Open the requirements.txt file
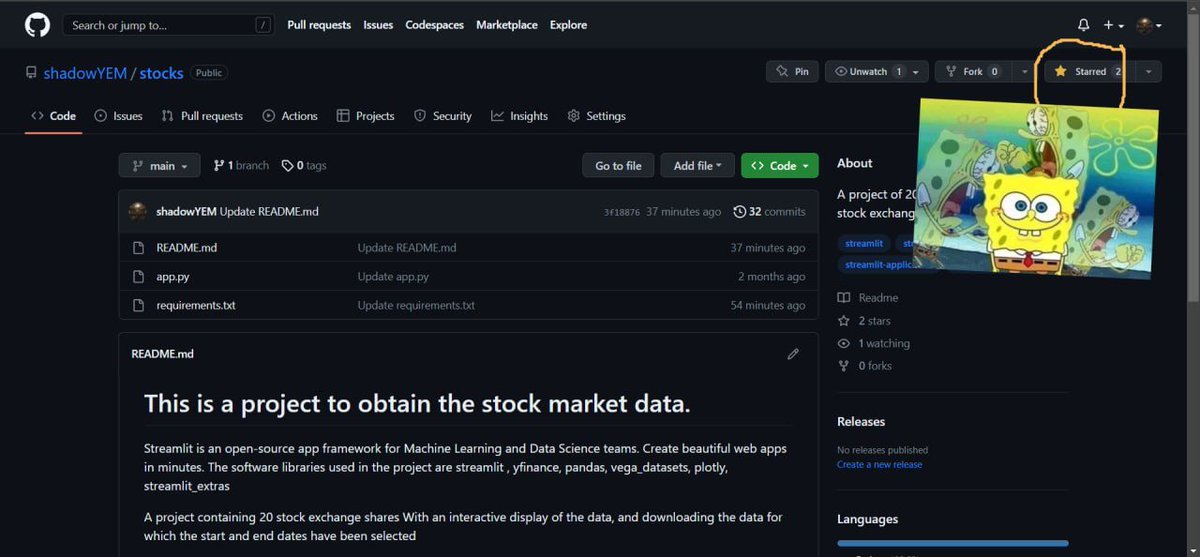This screenshot has height=557, width=1200. [x=196, y=305]
